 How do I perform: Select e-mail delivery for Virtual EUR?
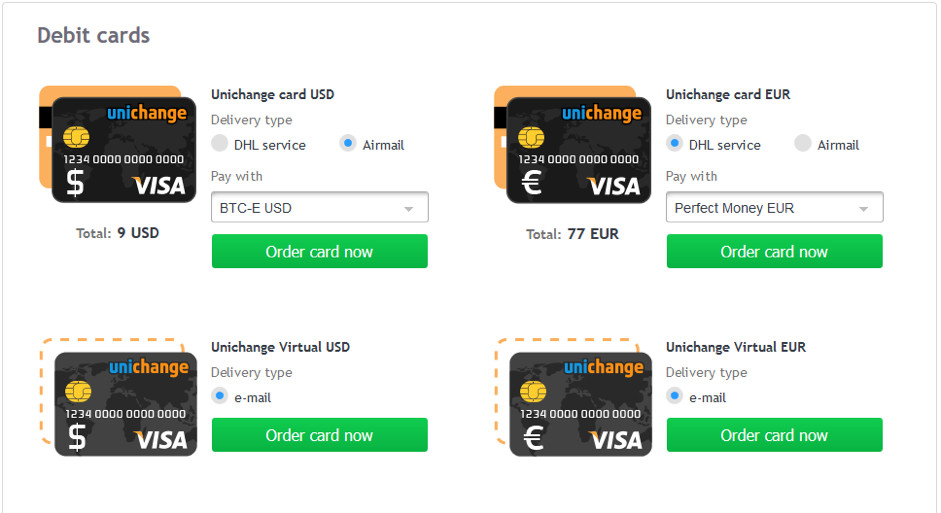pos(675,397)
